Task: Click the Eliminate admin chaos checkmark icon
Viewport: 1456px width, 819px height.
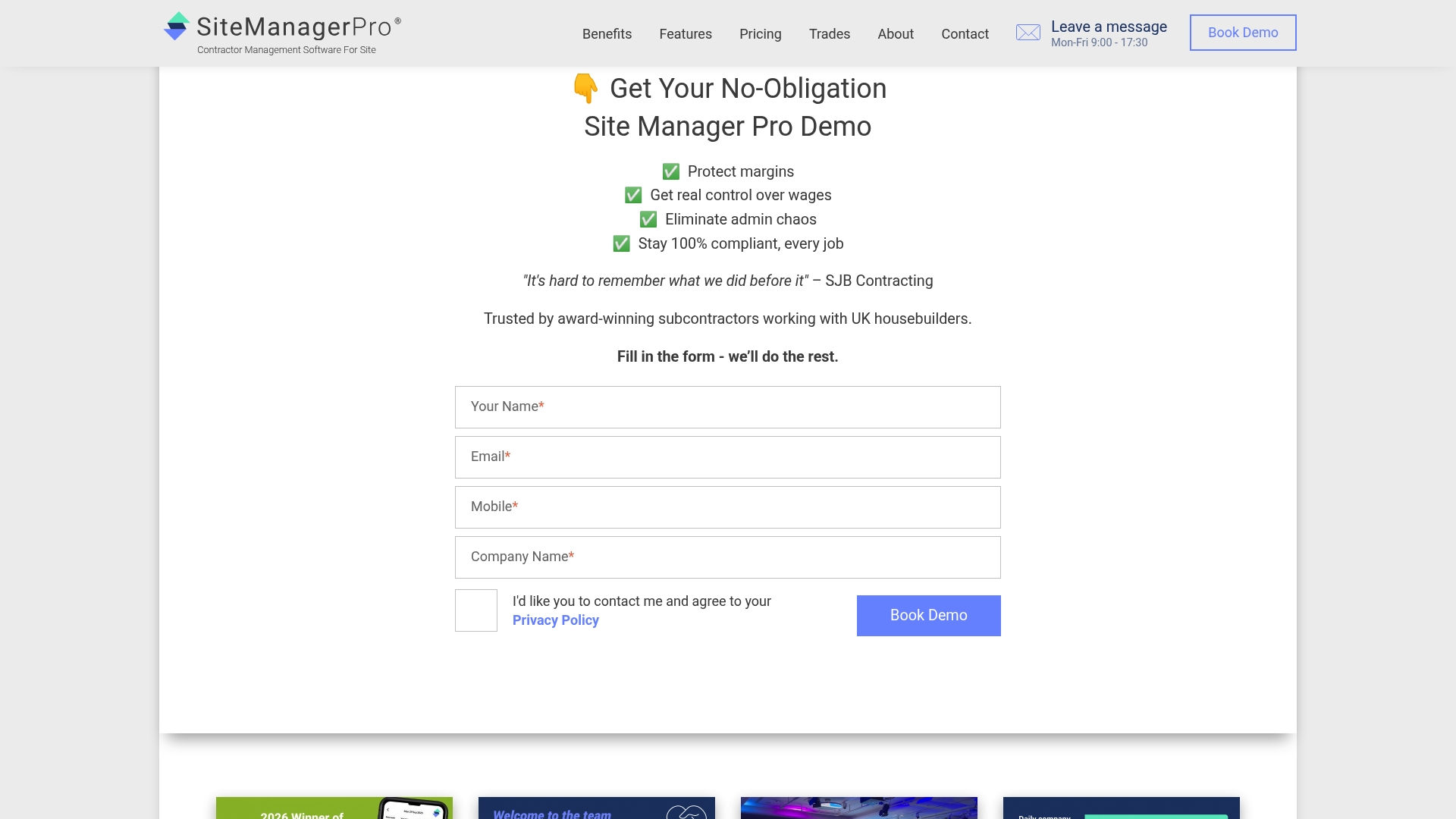Action: coord(648,219)
